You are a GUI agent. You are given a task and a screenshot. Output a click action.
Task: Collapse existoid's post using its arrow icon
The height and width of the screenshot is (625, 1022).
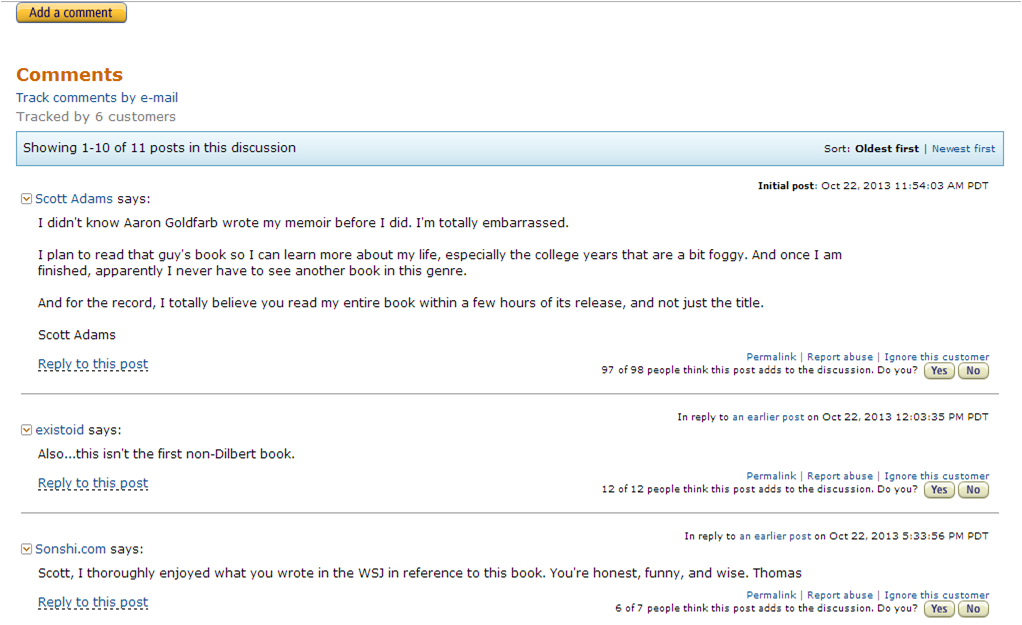click(x=26, y=430)
